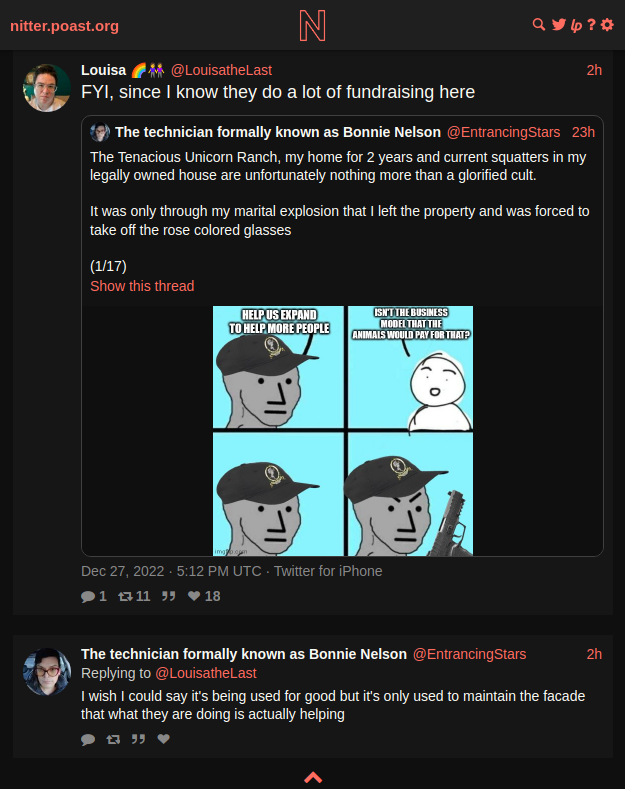Screen dimensions: 625x789
Task: Open "Show this thread" link
Action: (142, 286)
